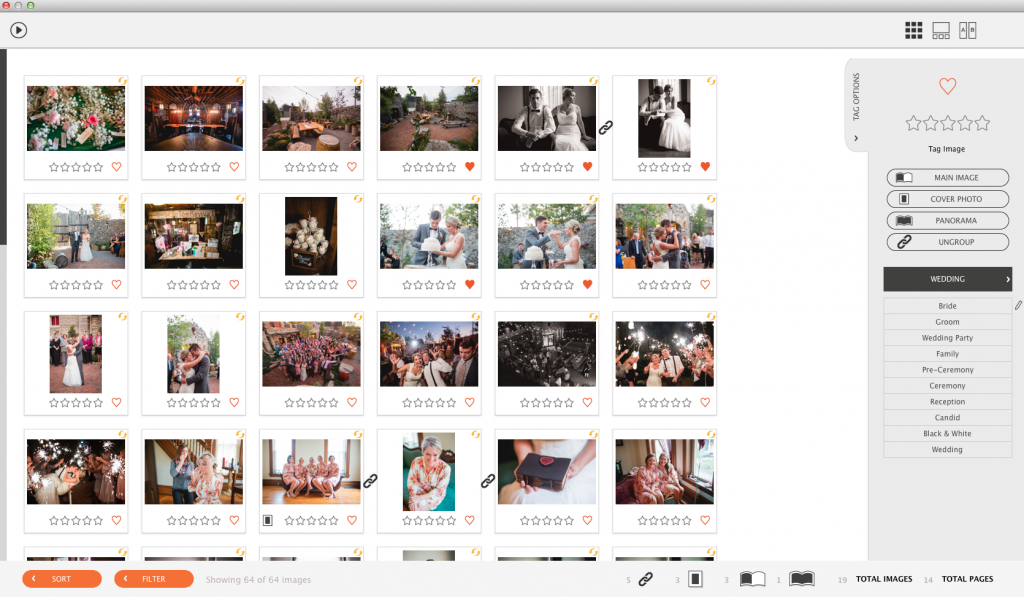Click link icon between bench and teal robe photos
This screenshot has width=1024, height=597.
[x=370, y=481]
